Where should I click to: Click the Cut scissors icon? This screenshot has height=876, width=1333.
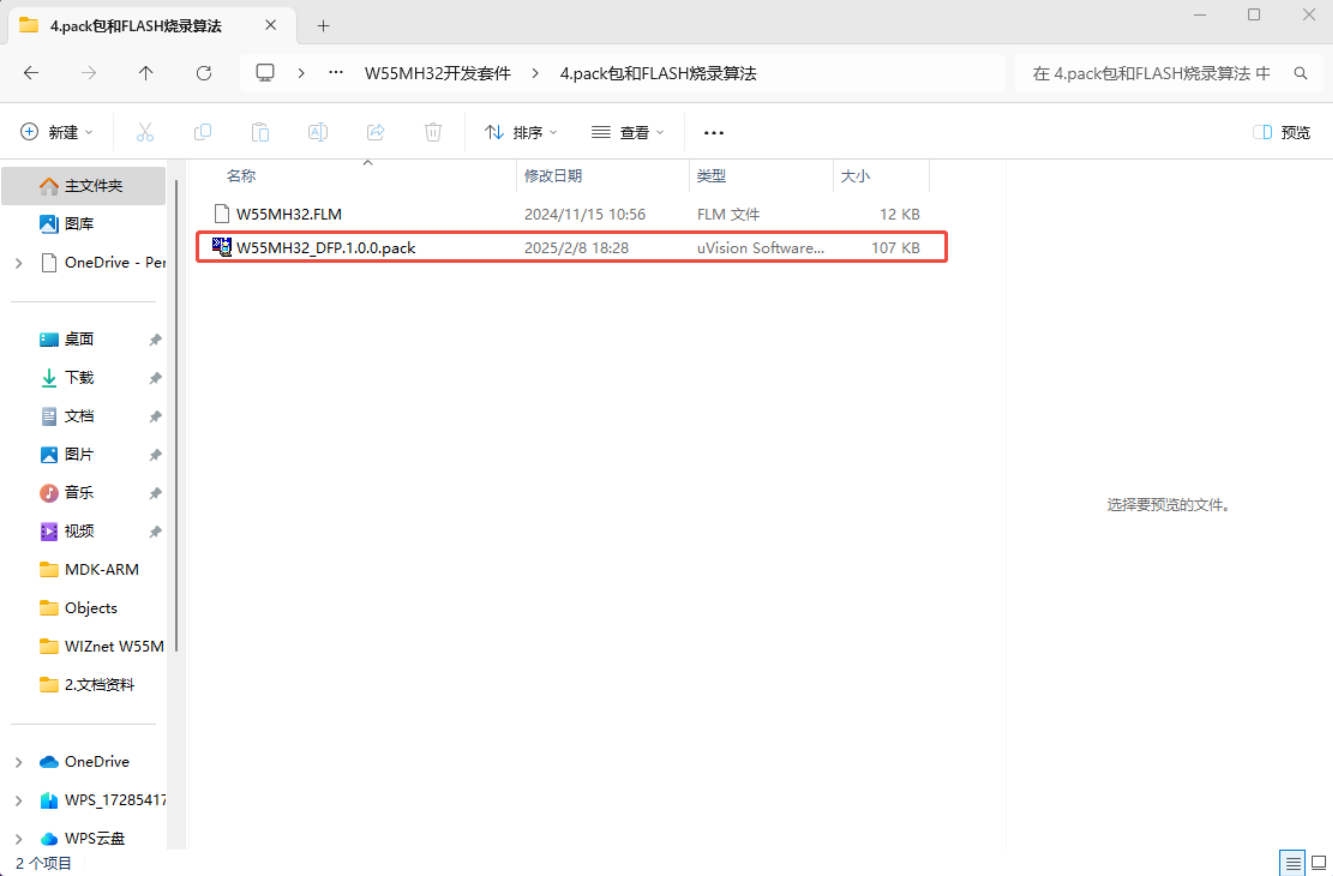point(145,132)
